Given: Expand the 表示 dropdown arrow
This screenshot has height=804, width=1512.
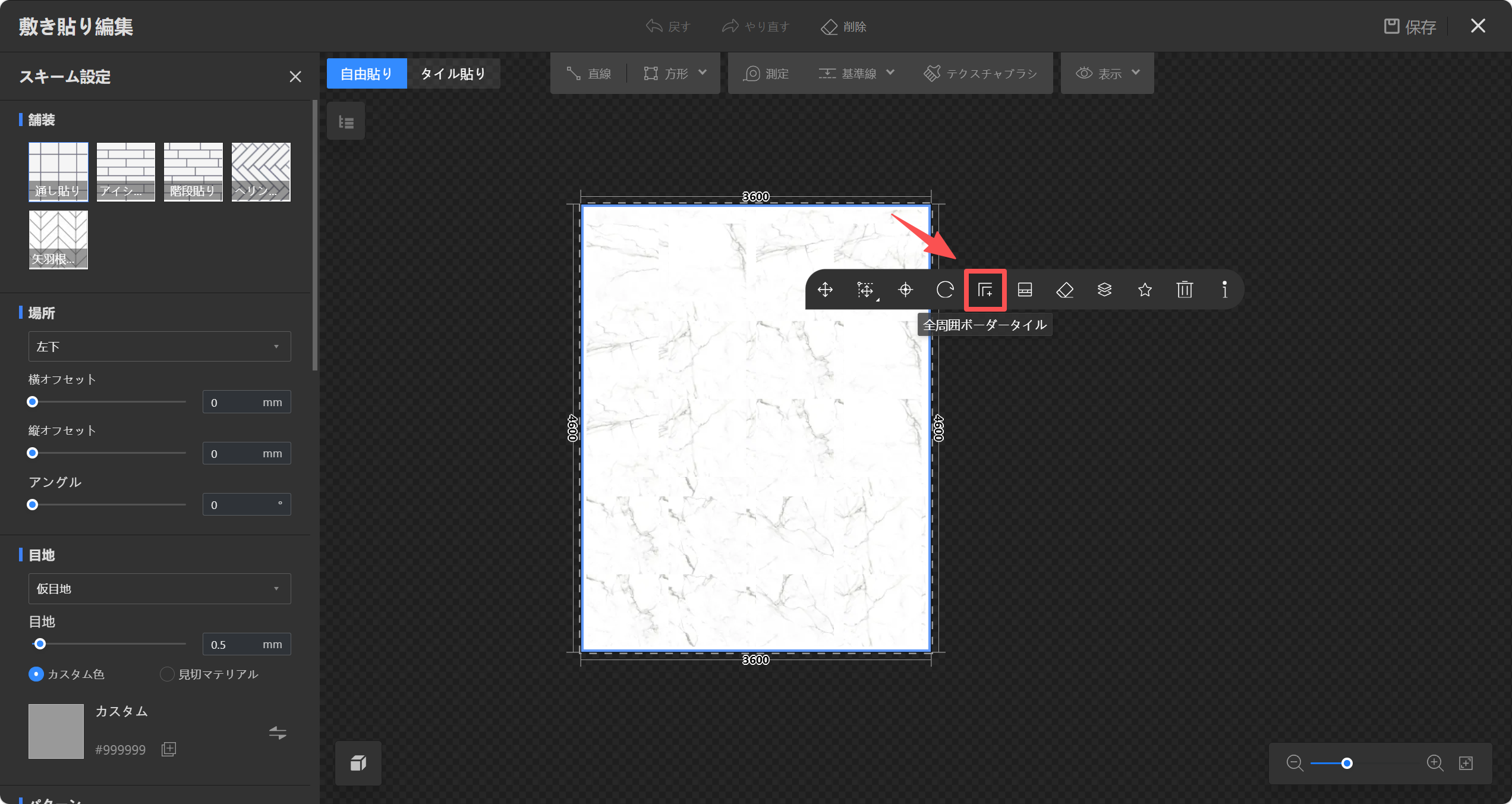Looking at the screenshot, I should click(x=1136, y=73).
